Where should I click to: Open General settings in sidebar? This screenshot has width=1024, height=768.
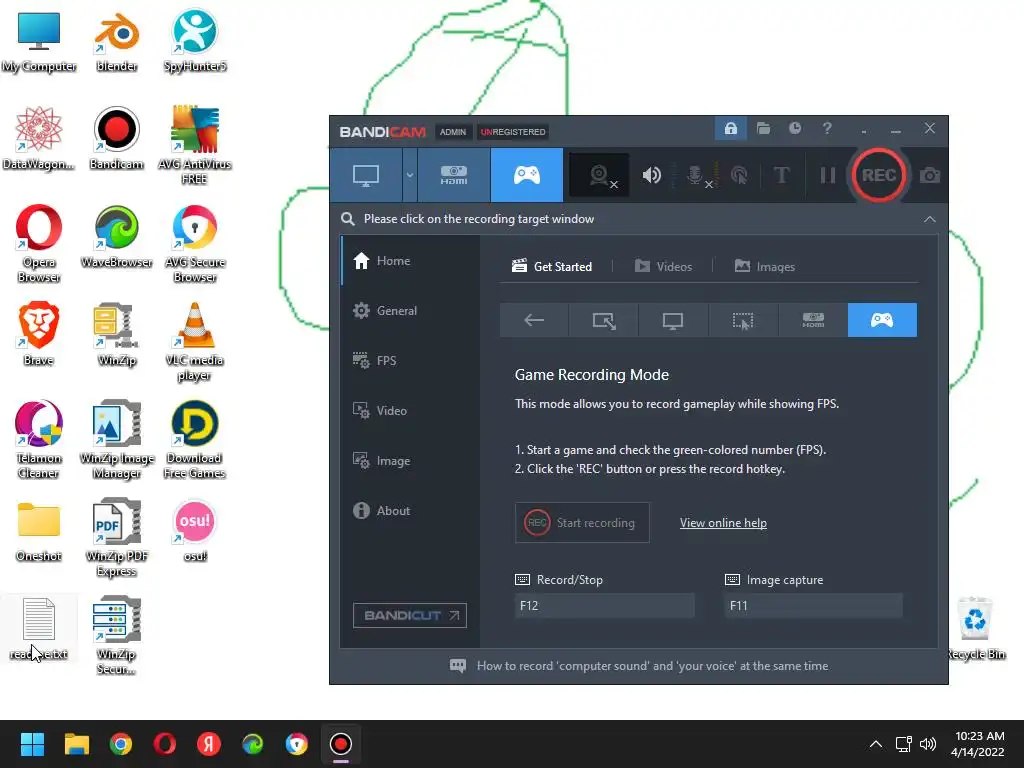[x=411, y=311]
